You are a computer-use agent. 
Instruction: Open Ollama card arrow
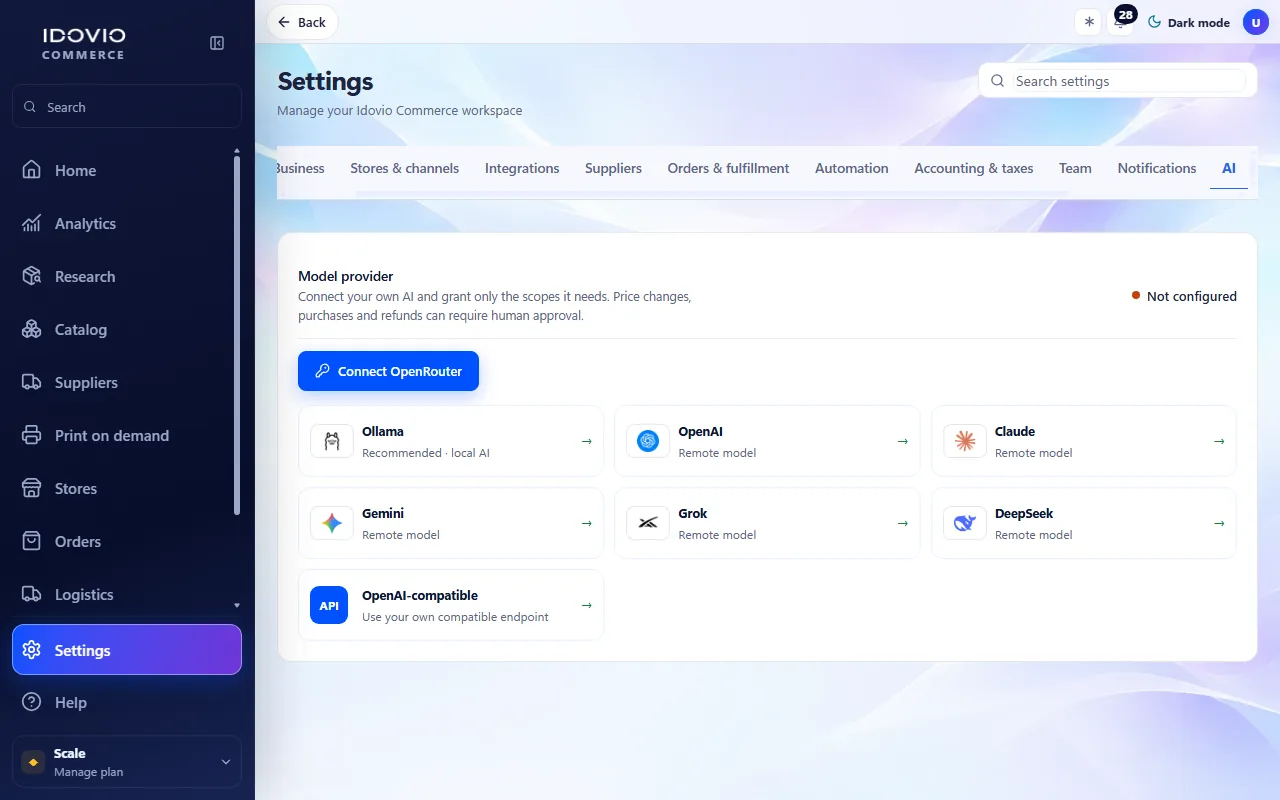586,441
